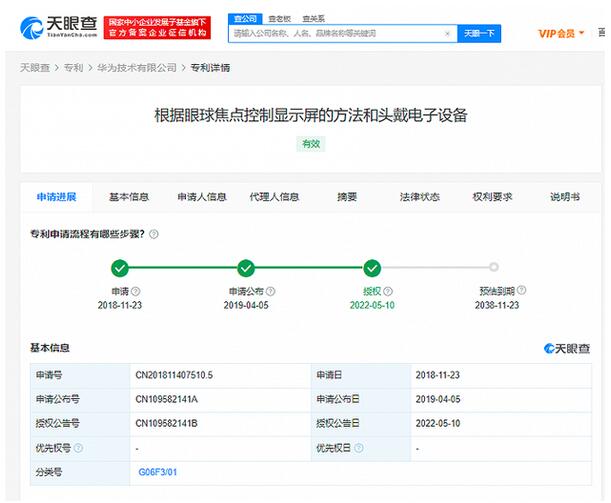Click the 专利详情 breadcrumb text
This screenshot has height=503, width=611.
(210, 68)
